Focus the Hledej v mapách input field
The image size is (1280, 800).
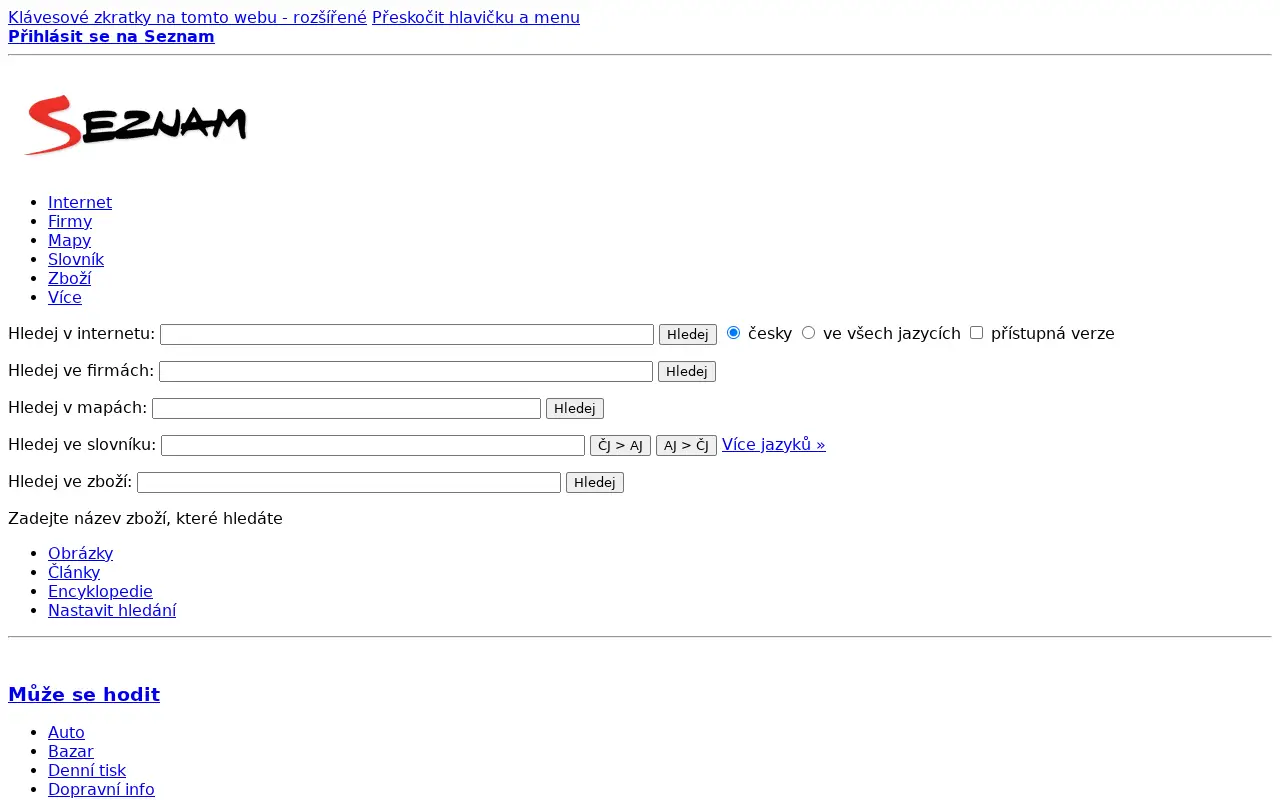[346, 408]
